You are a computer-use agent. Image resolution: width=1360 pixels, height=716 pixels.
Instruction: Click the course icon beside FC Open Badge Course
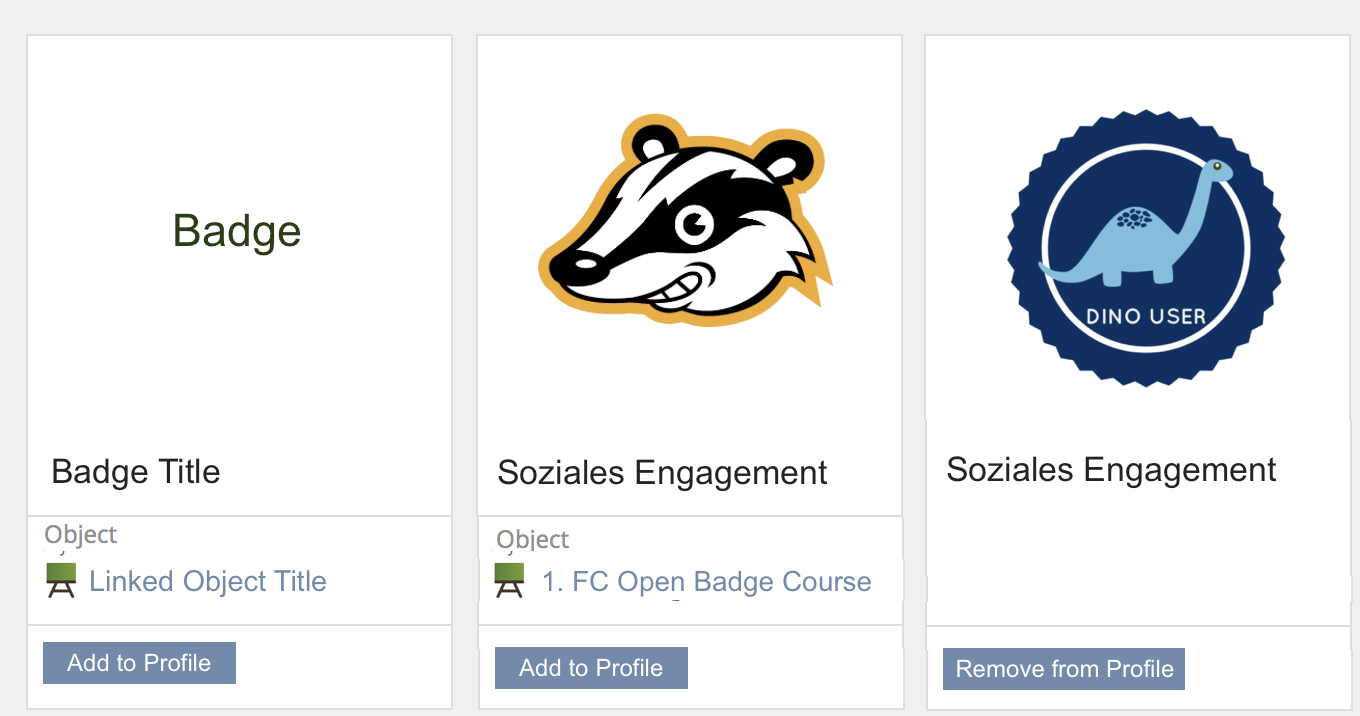click(x=509, y=581)
